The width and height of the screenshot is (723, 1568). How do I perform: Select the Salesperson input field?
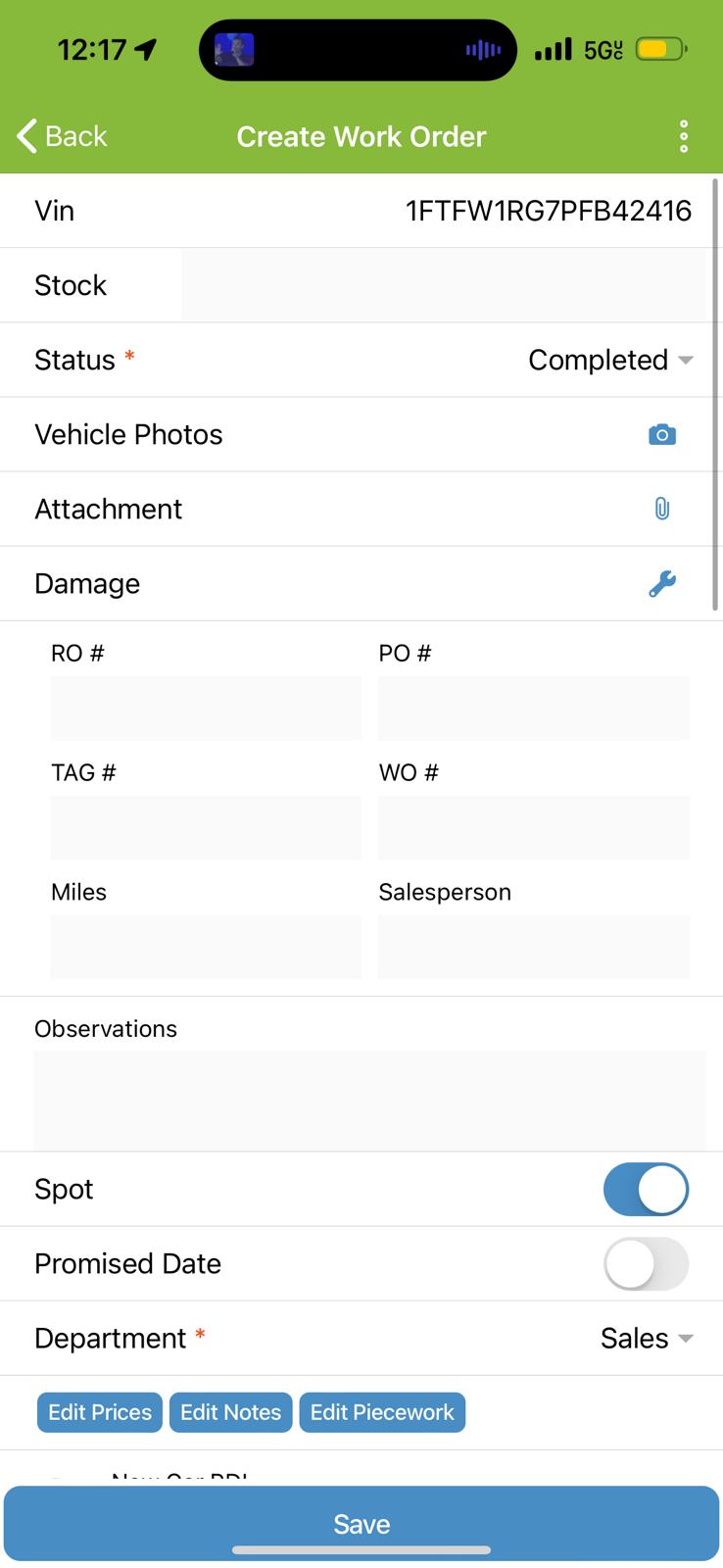pos(534,947)
